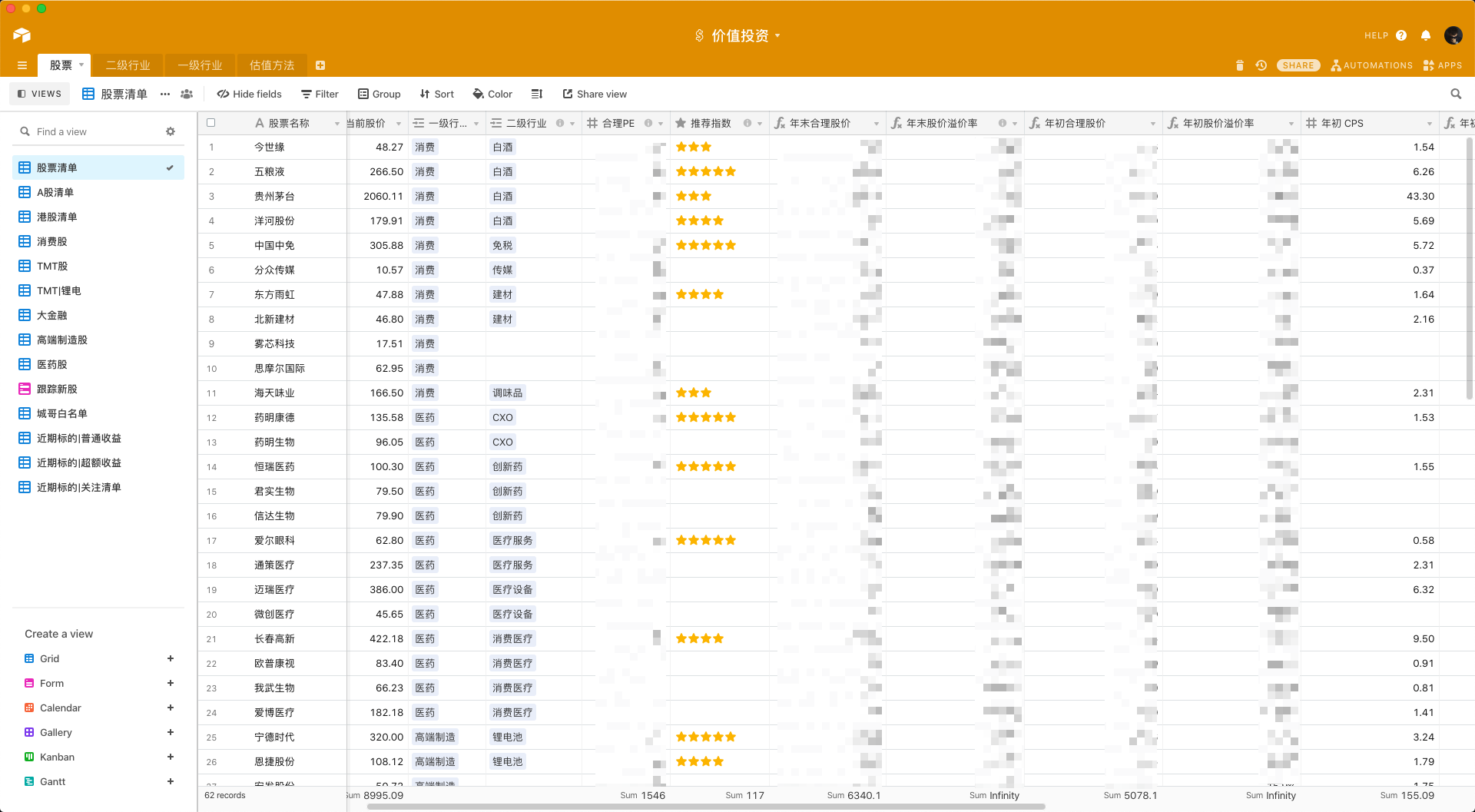This screenshot has height=812, width=1475.
Task: Click the Share button in the header
Action: click(x=1298, y=66)
